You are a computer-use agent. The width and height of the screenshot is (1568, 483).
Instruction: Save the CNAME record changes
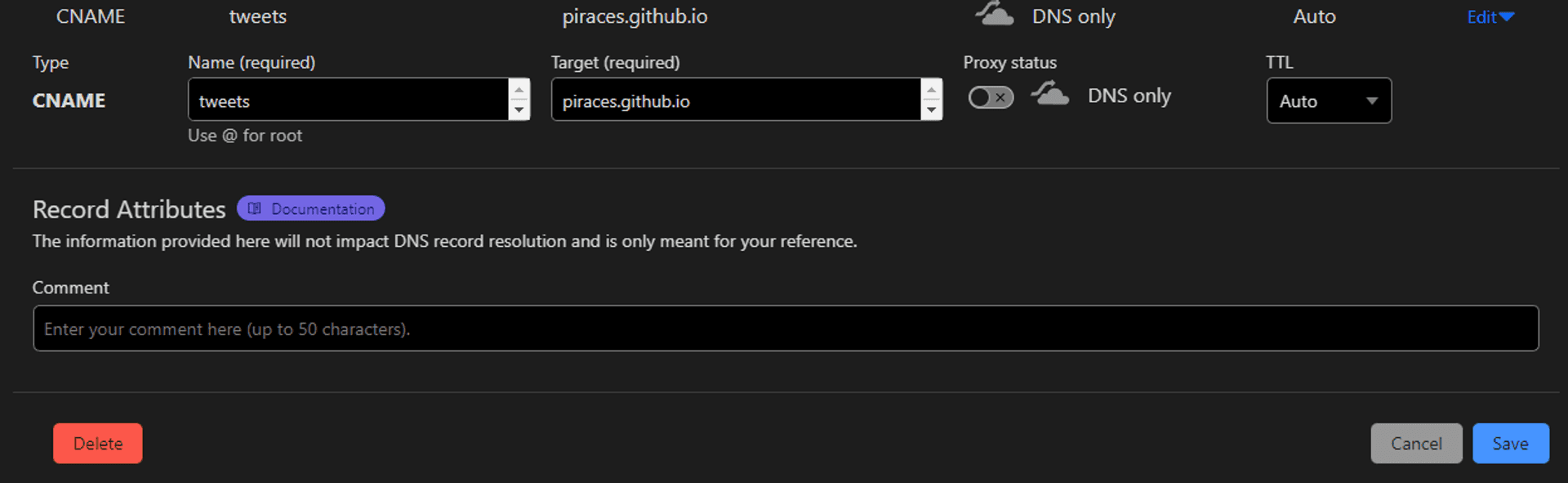[x=1510, y=443]
